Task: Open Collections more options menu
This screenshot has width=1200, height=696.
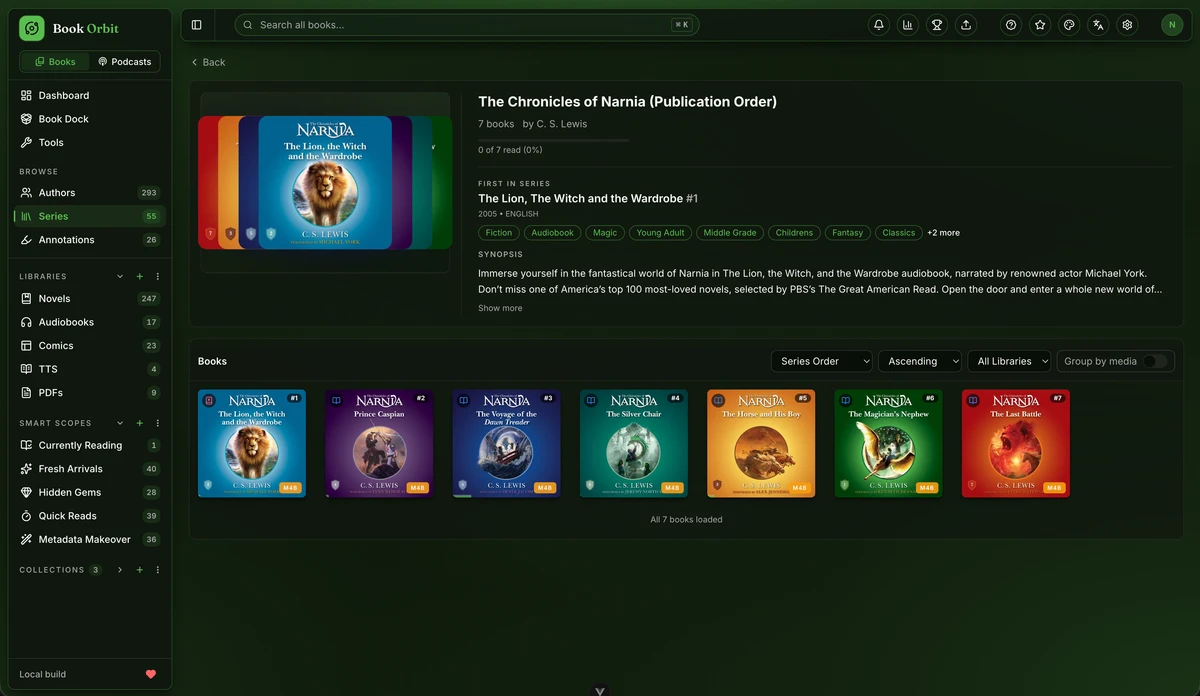Action: click(158, 570)
